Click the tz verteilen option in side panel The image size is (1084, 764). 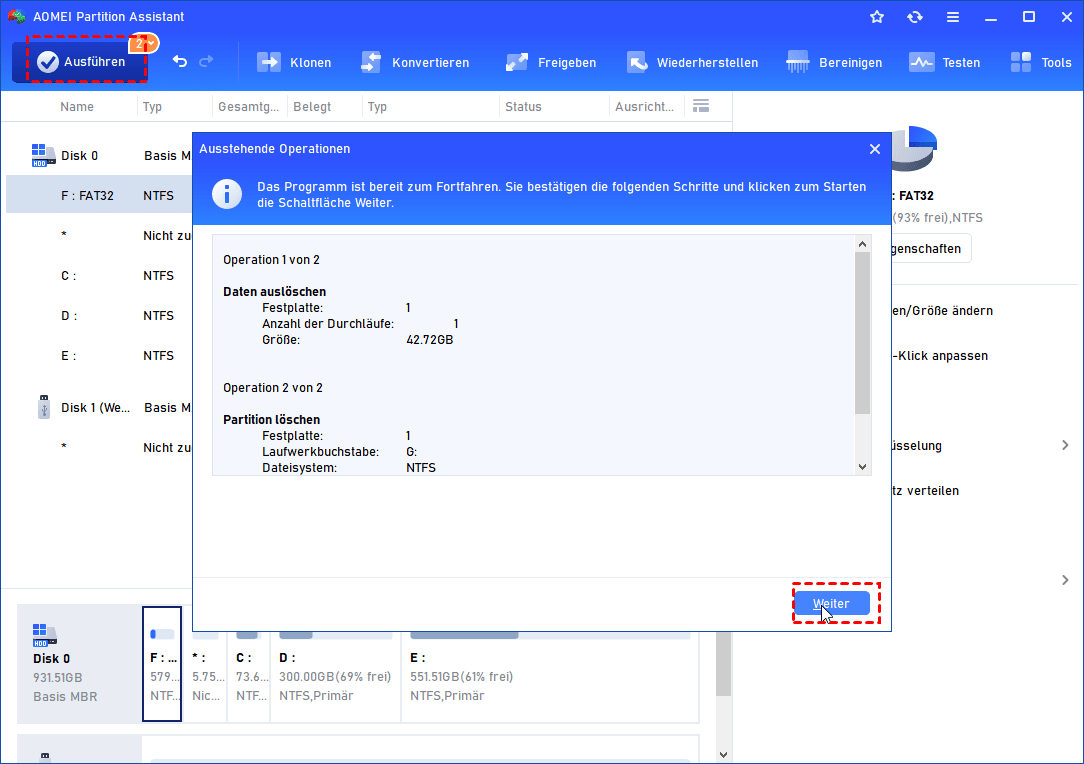(x=926, y=491)
